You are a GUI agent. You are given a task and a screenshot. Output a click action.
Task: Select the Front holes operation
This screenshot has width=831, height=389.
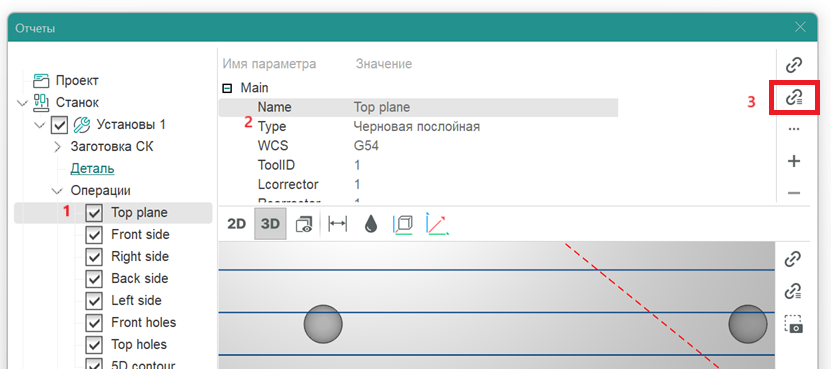pyautogui.click(x=143, y=323)
